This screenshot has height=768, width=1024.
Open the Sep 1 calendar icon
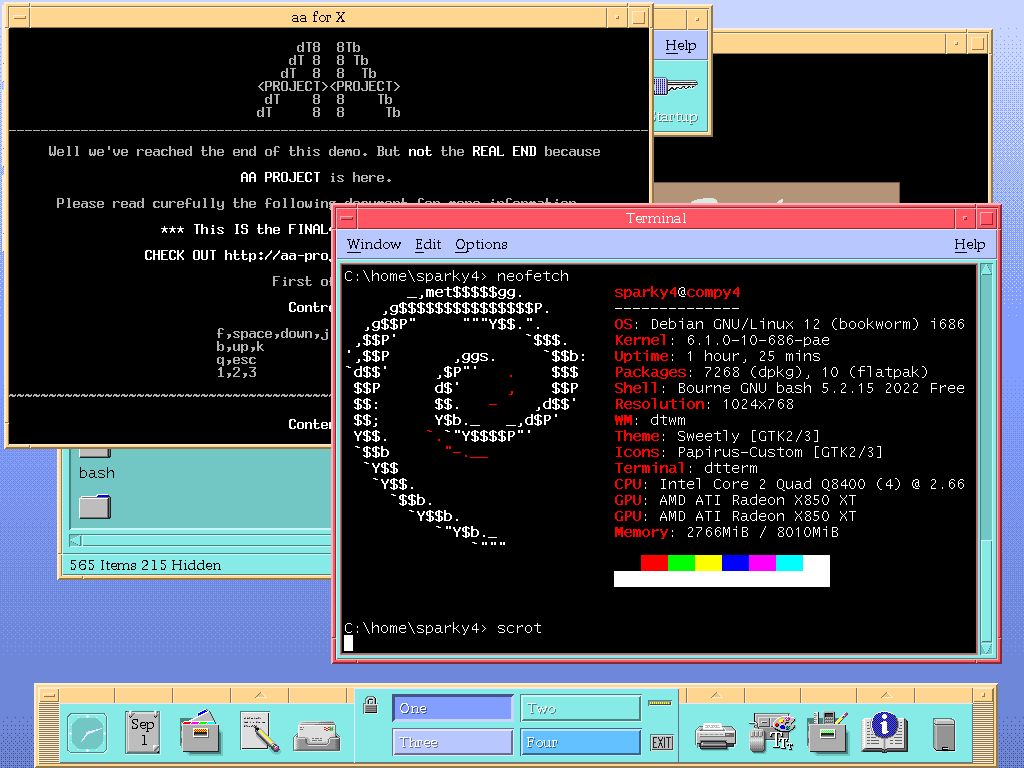[143, 733]
